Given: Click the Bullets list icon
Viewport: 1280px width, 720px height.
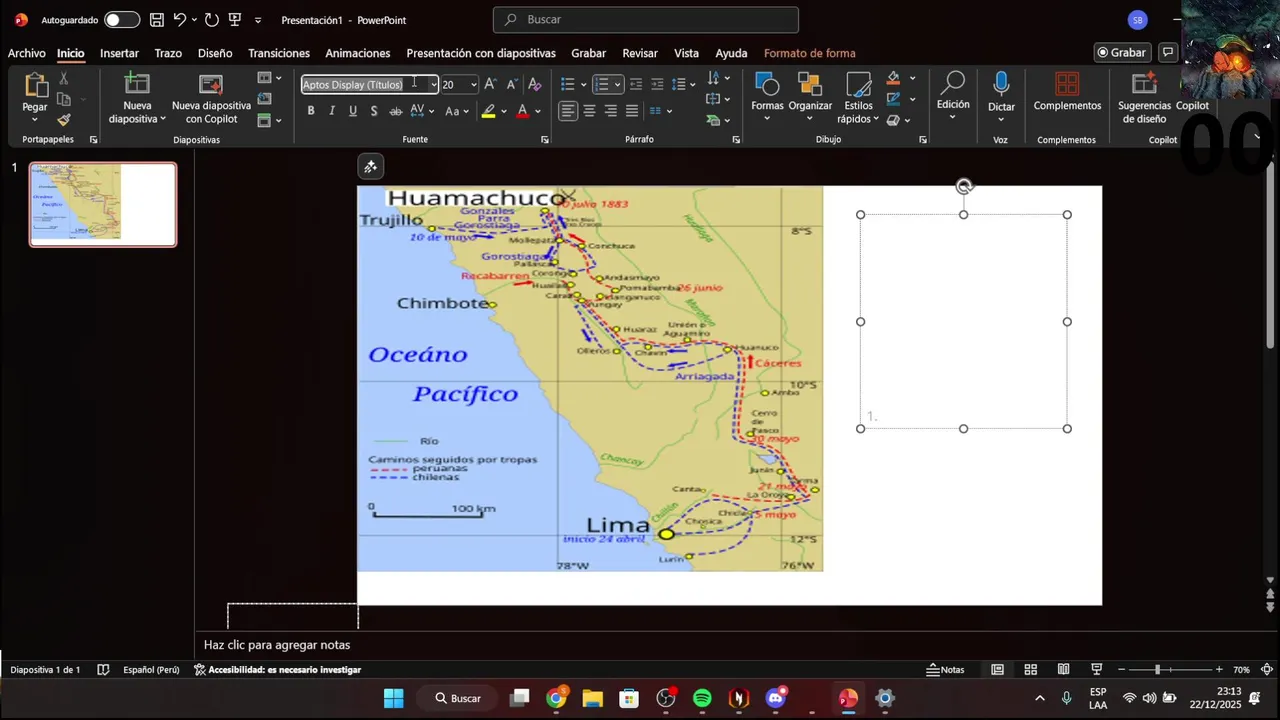Looking at the screenshot, I should tap(567, 84).
